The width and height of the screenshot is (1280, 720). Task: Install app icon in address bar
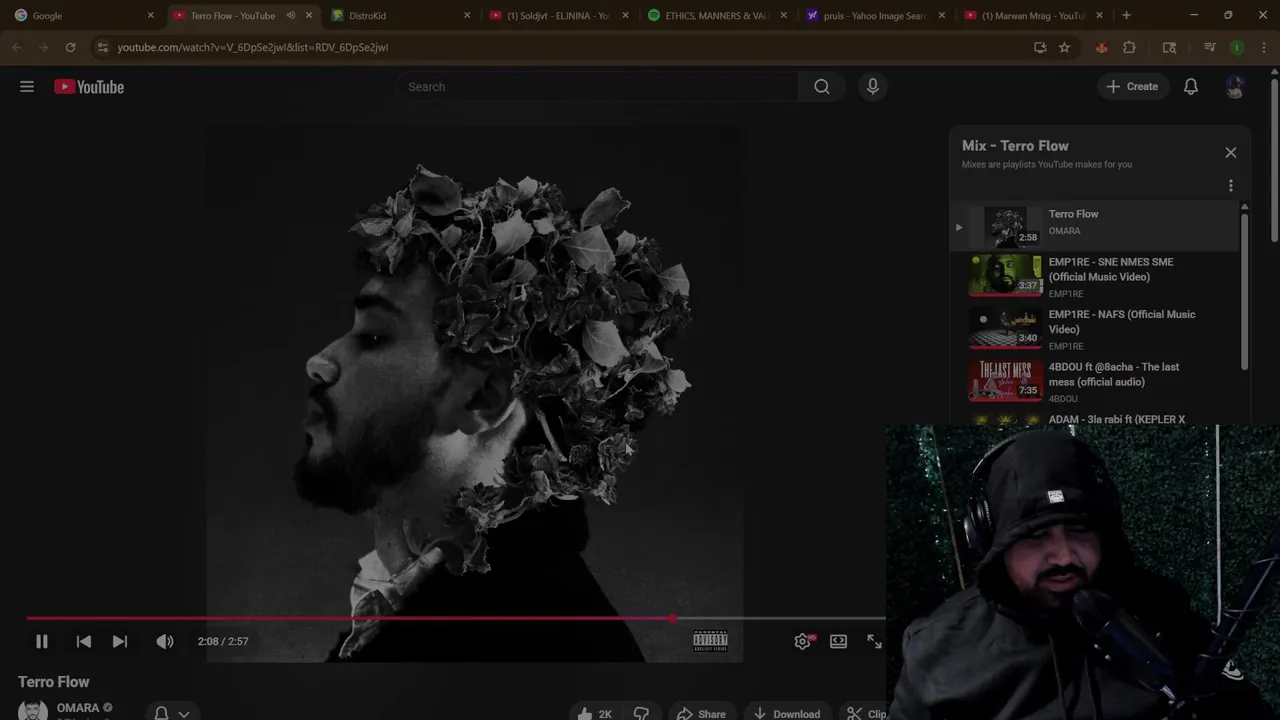click(x=1040, y=47)
